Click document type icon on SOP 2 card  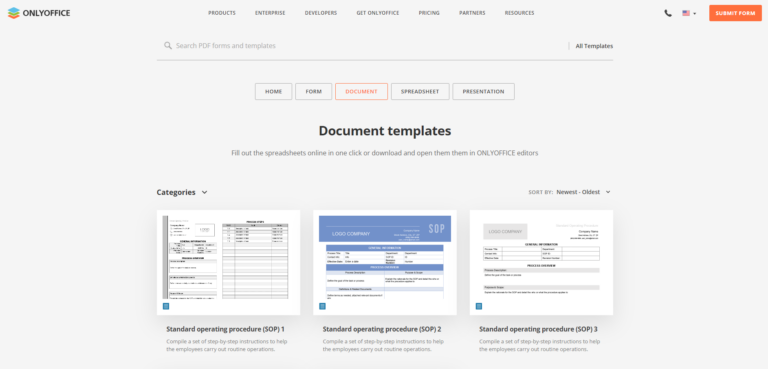coord(322,306)
